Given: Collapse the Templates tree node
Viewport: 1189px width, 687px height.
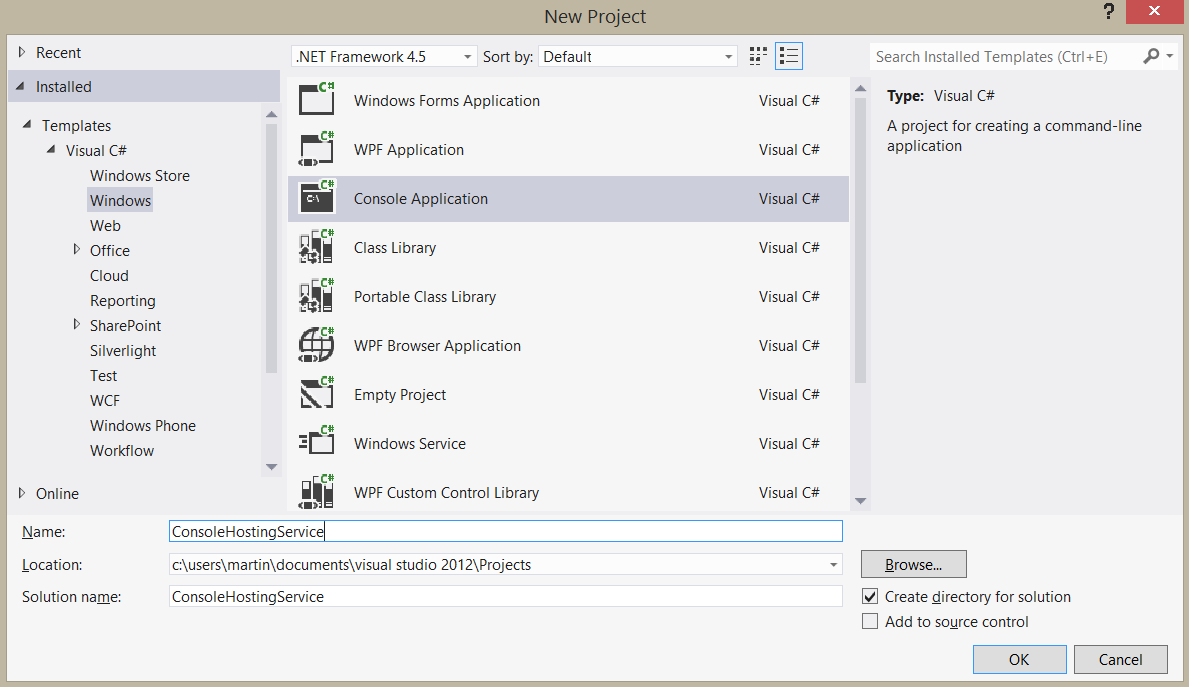Looking at the screenshot, I should point(27,124).
